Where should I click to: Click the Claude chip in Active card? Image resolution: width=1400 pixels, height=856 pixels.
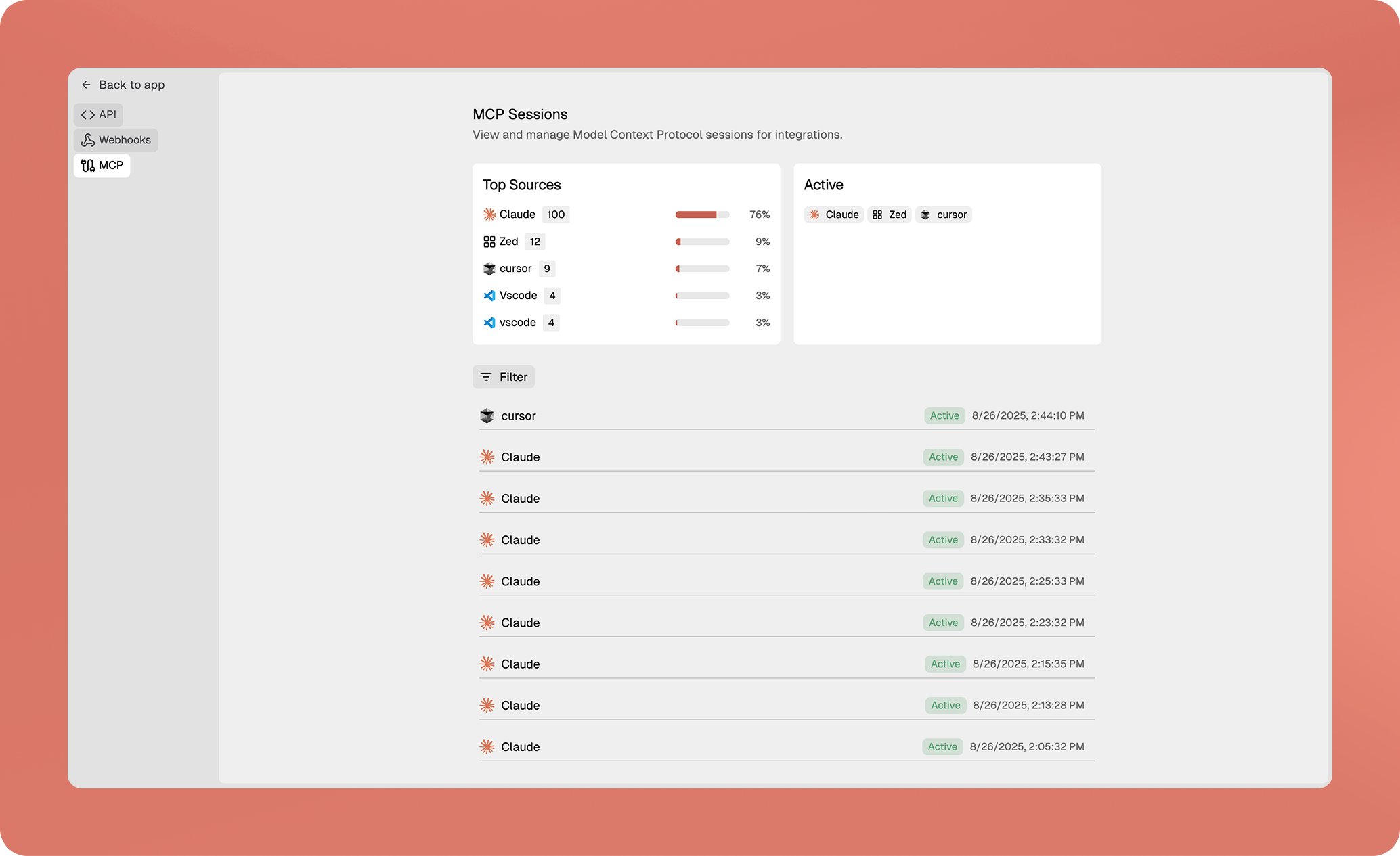(x=834, y=215)
